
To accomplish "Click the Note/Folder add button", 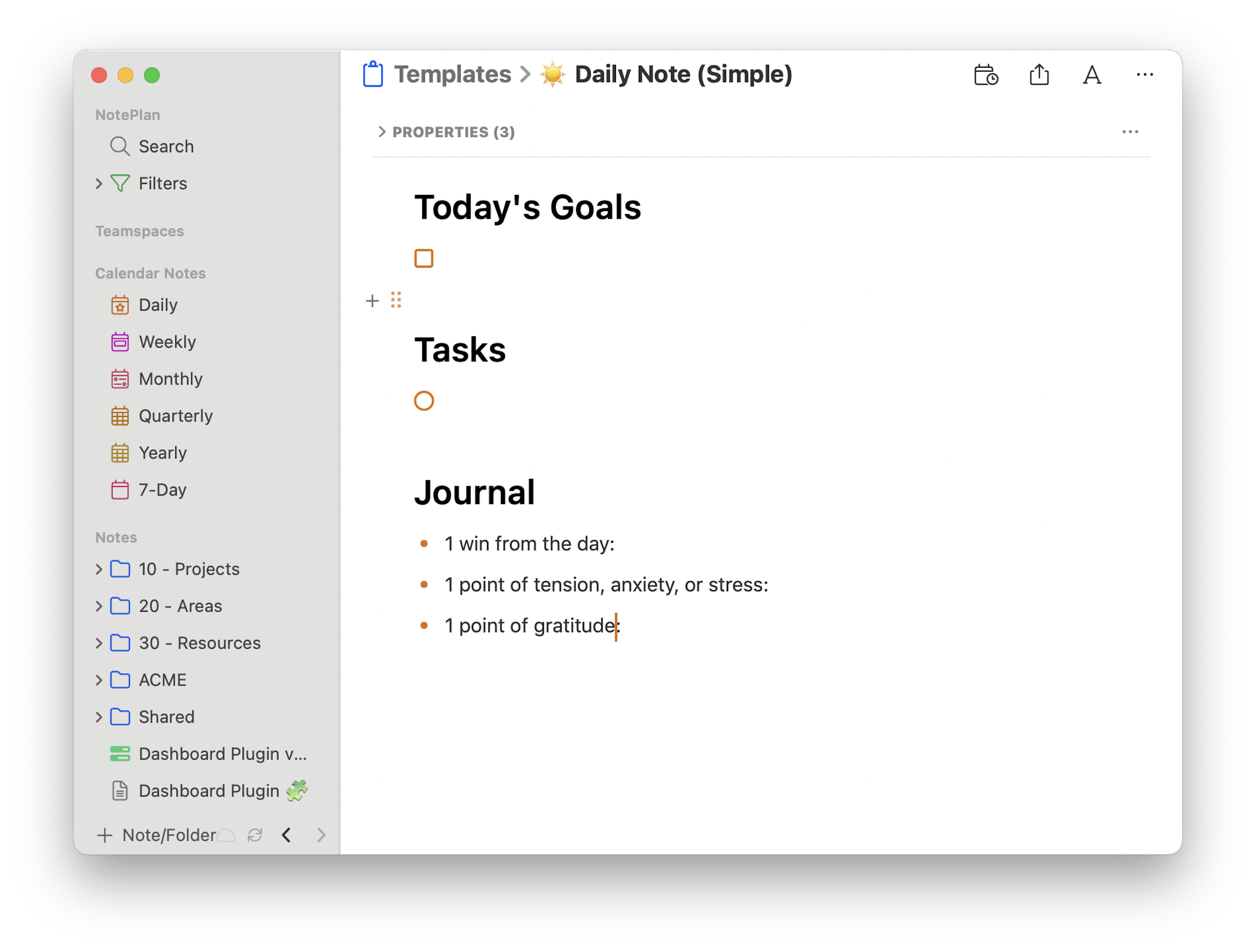I will tap(156, 835).
